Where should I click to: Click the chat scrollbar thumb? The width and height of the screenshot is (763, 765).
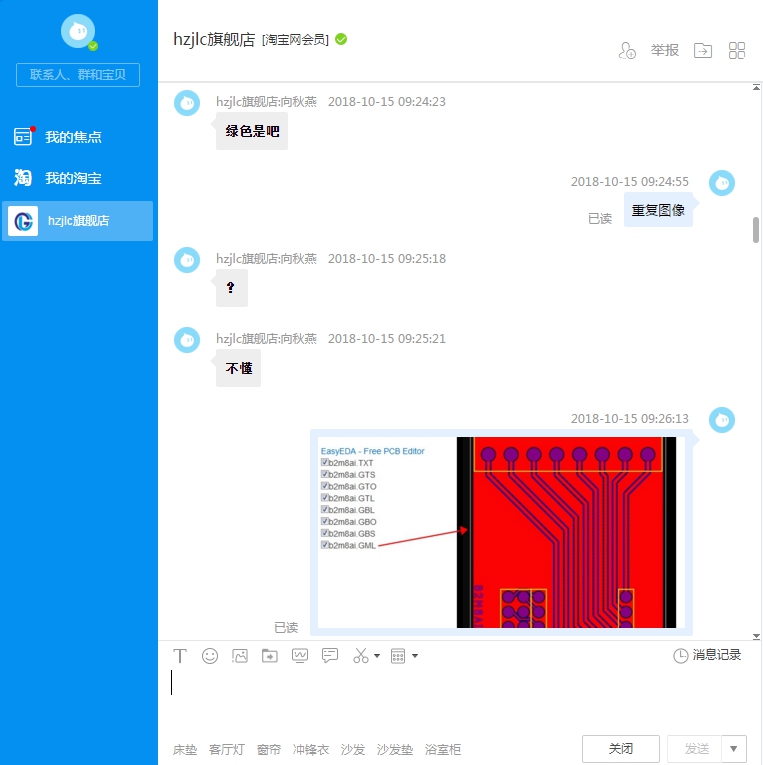[x=756, y=229]
